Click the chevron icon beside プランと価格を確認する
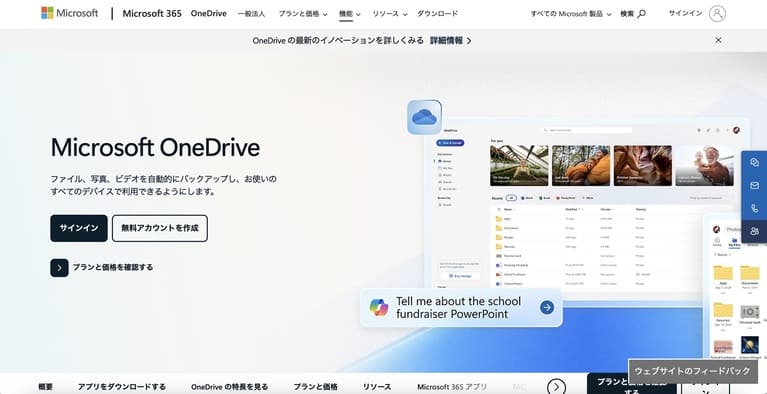Image resolution: width=767 pixels, height=394 pixels. coord(59,268)
